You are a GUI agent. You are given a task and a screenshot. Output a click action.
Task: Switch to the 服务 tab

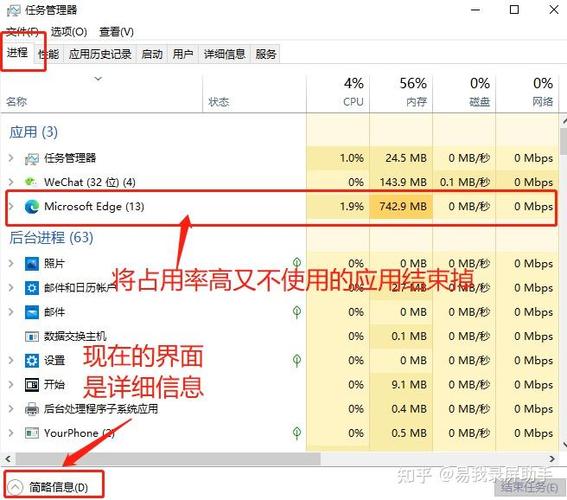tap(266, 54)
